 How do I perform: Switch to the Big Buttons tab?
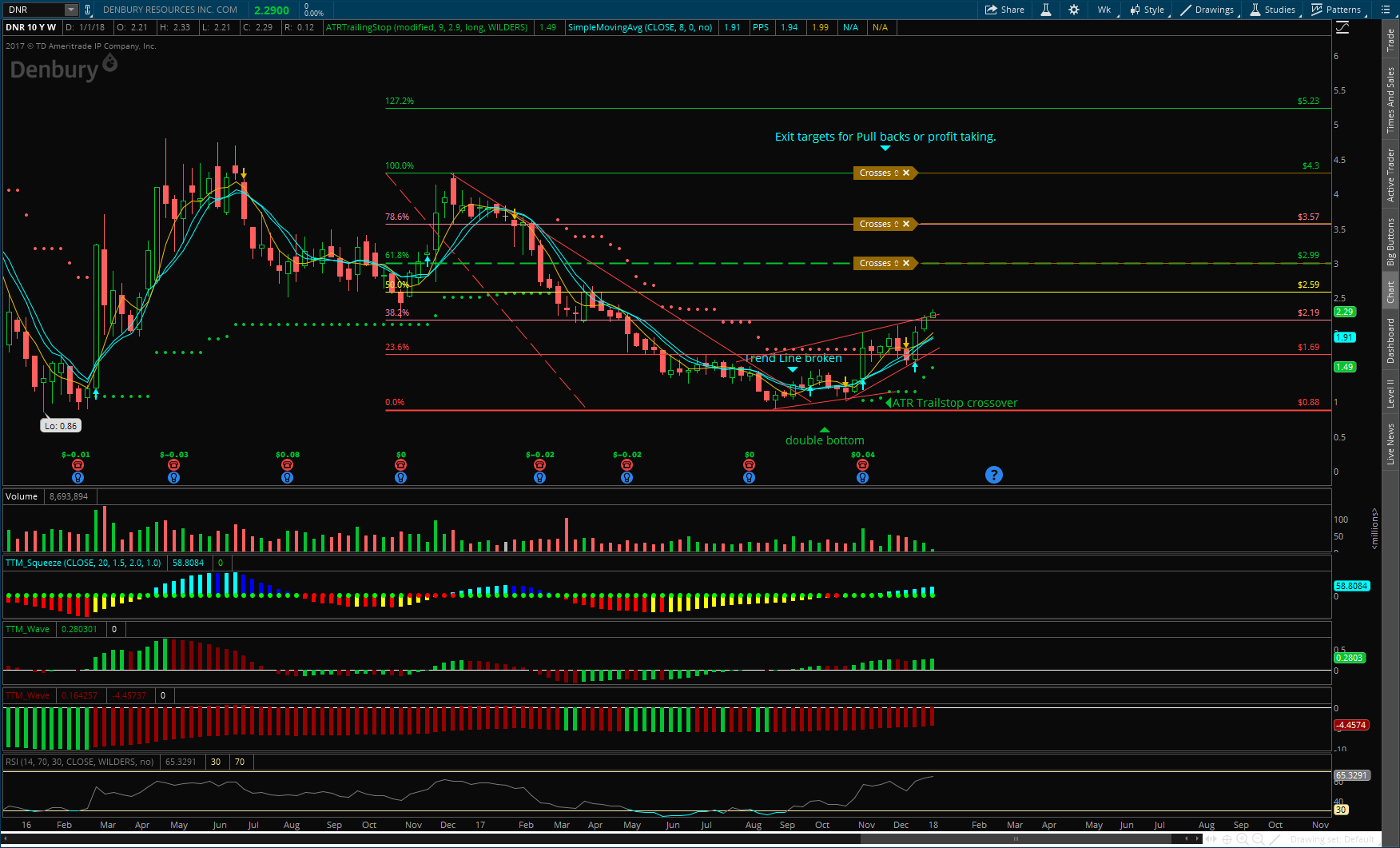[x=1391, y=241]
